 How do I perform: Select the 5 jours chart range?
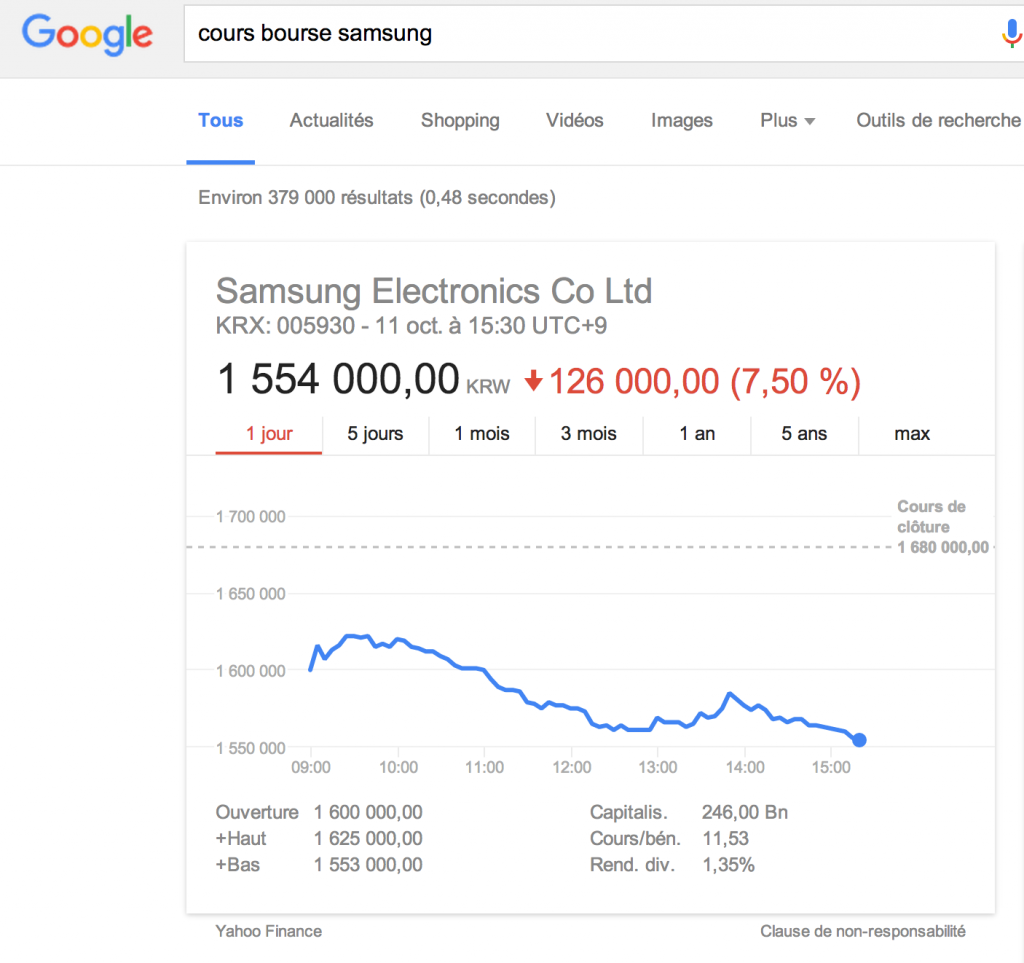375,434
